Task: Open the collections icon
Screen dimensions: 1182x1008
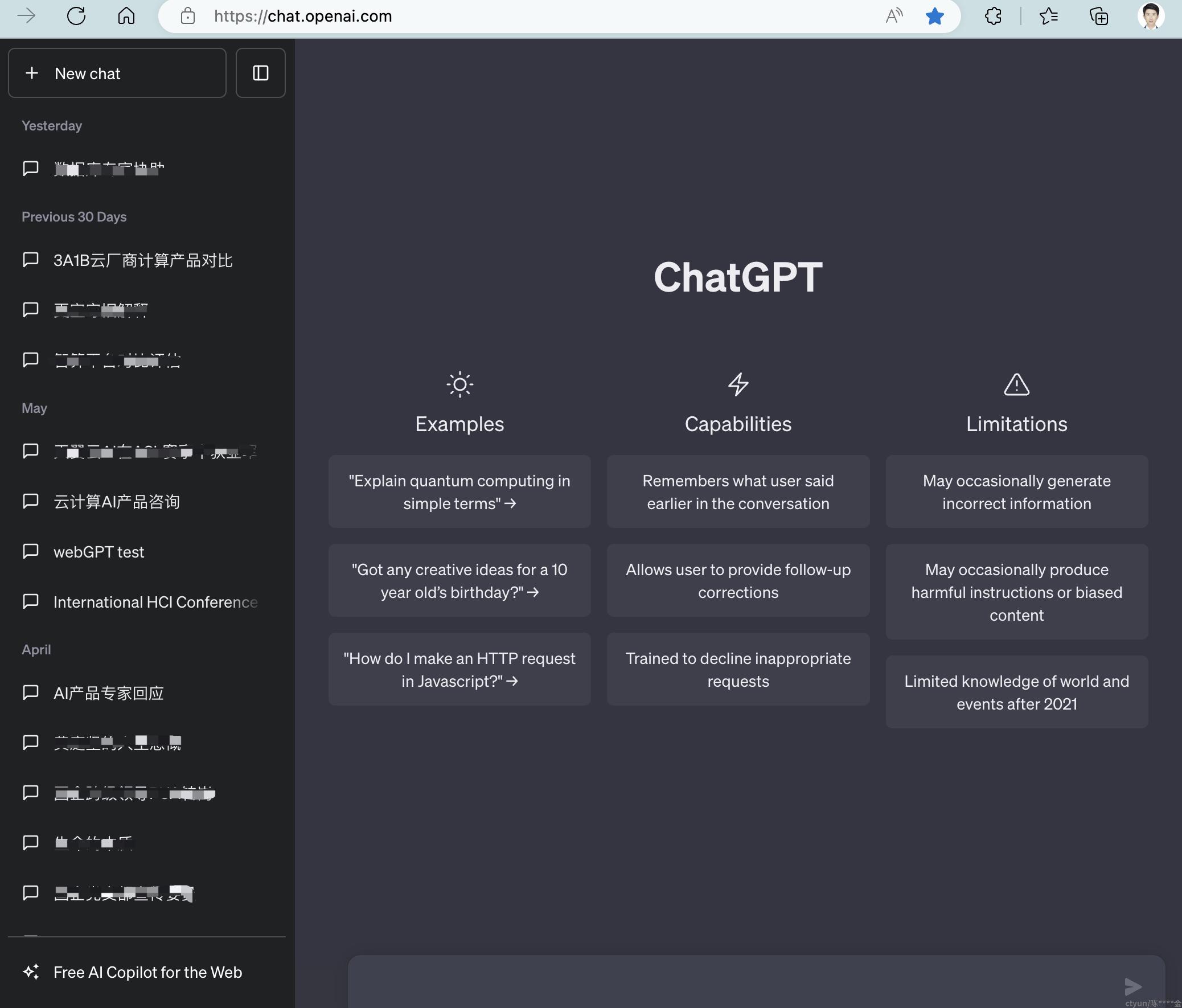Action: (x=1099, y=16)
